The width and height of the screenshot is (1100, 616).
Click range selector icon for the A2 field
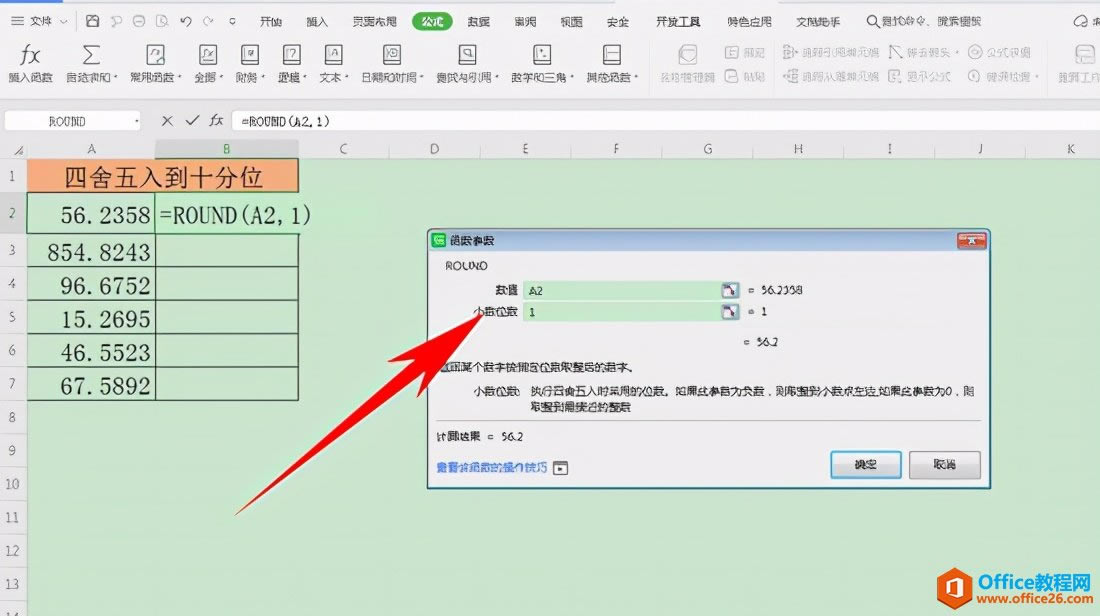(x=730, y=290)
